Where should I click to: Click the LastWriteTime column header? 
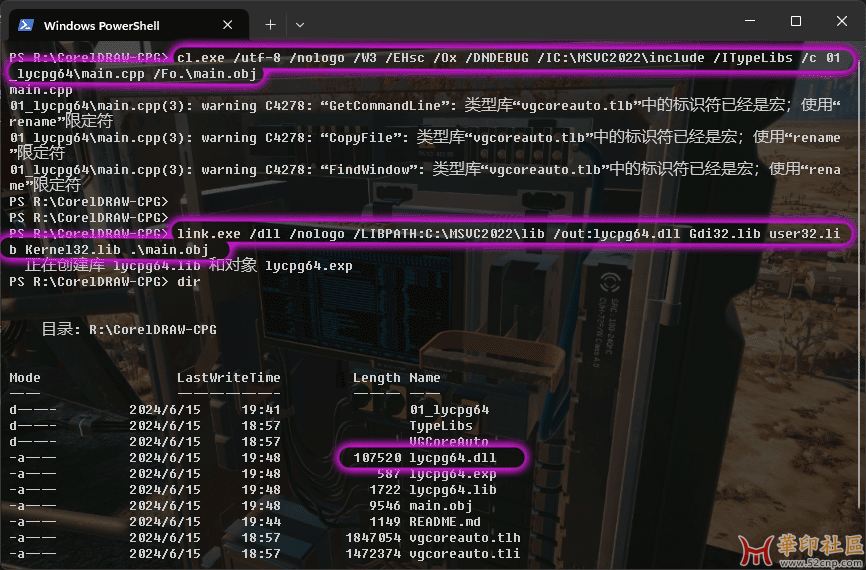(229, 378)
